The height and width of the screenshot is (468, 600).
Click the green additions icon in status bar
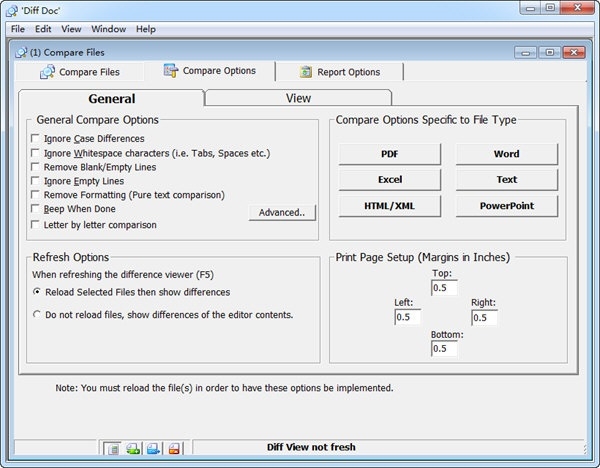tap(133, 448)
